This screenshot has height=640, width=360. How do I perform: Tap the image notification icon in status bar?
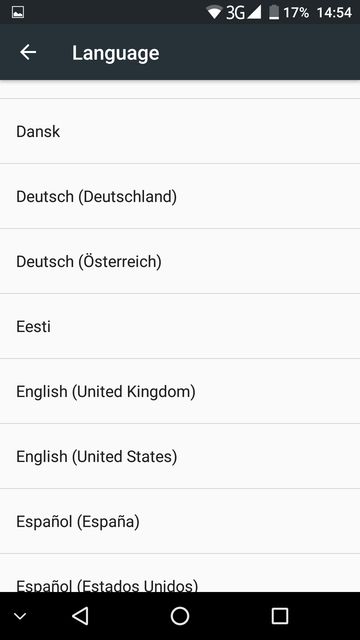[x=18, y=12]
